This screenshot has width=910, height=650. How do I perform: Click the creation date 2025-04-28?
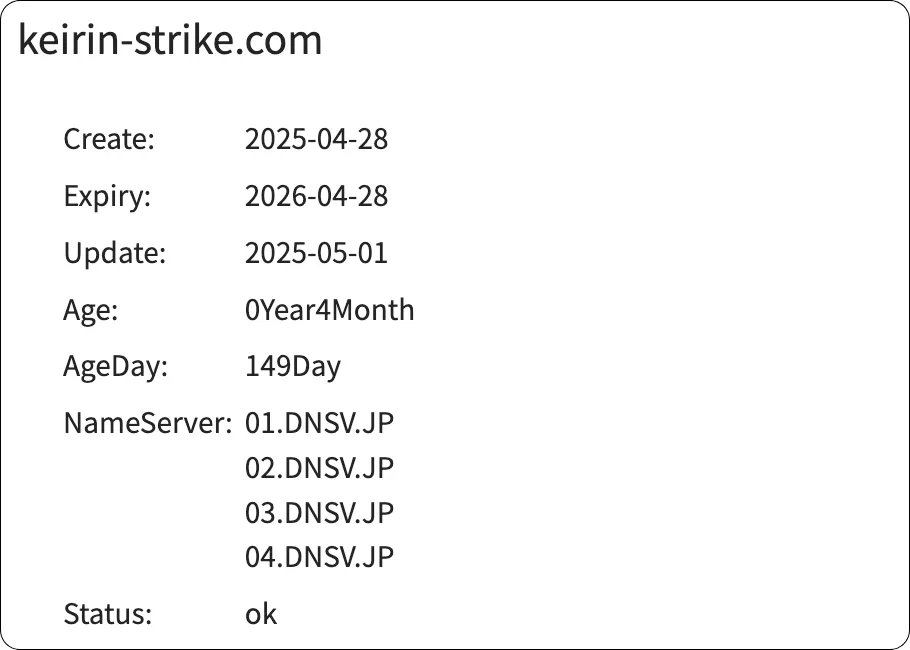(317, 139)
